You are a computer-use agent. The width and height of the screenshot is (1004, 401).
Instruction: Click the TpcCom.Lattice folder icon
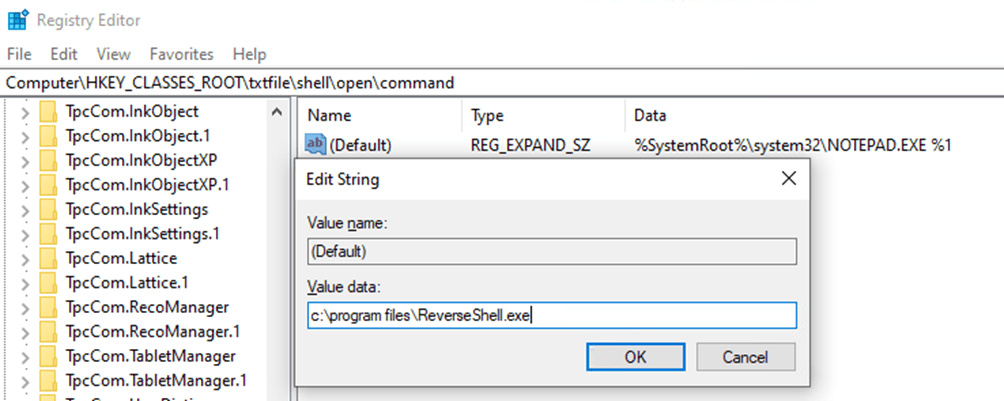49,258
